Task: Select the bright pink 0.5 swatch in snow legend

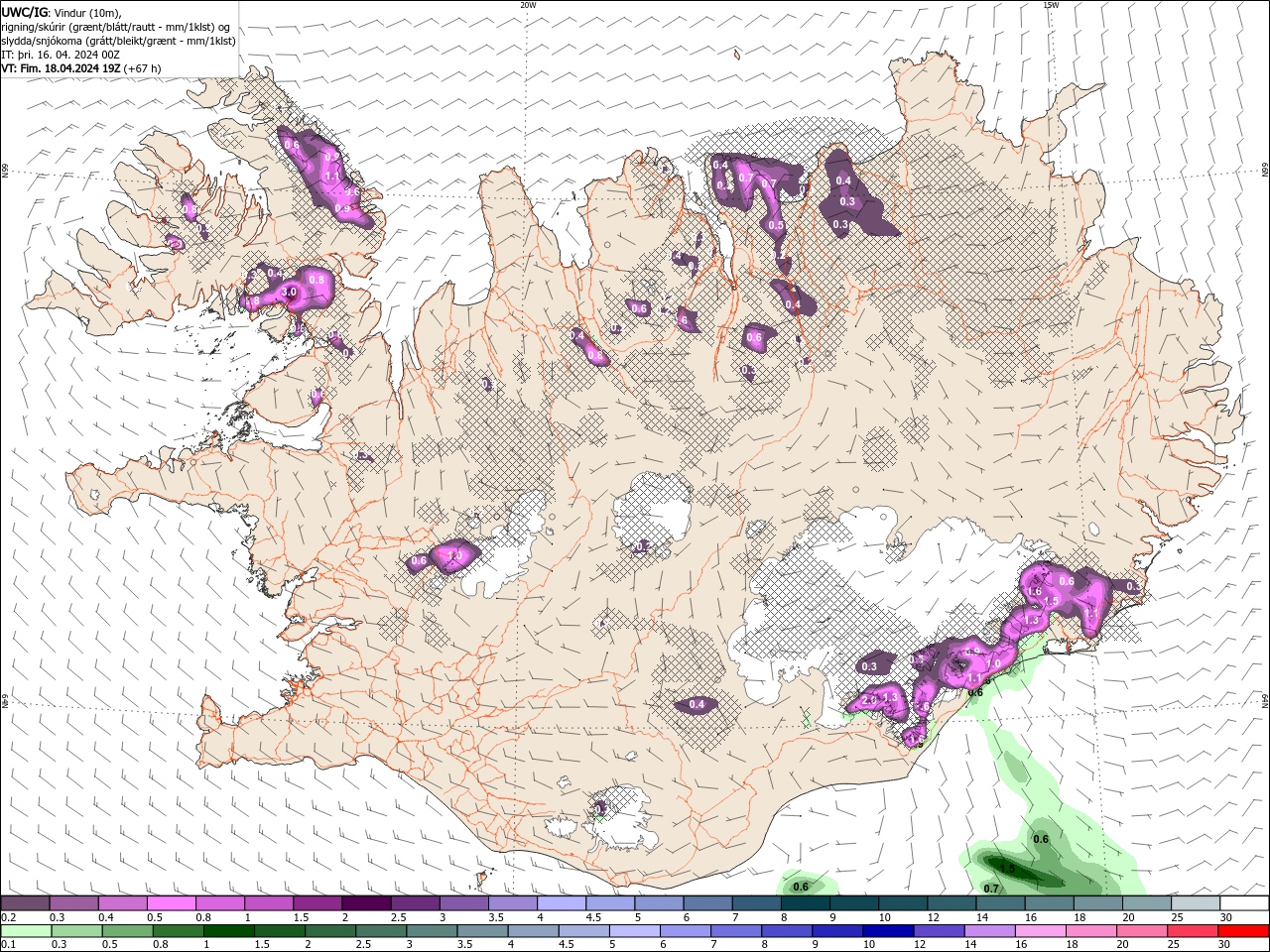Action: tap(171, 903)
